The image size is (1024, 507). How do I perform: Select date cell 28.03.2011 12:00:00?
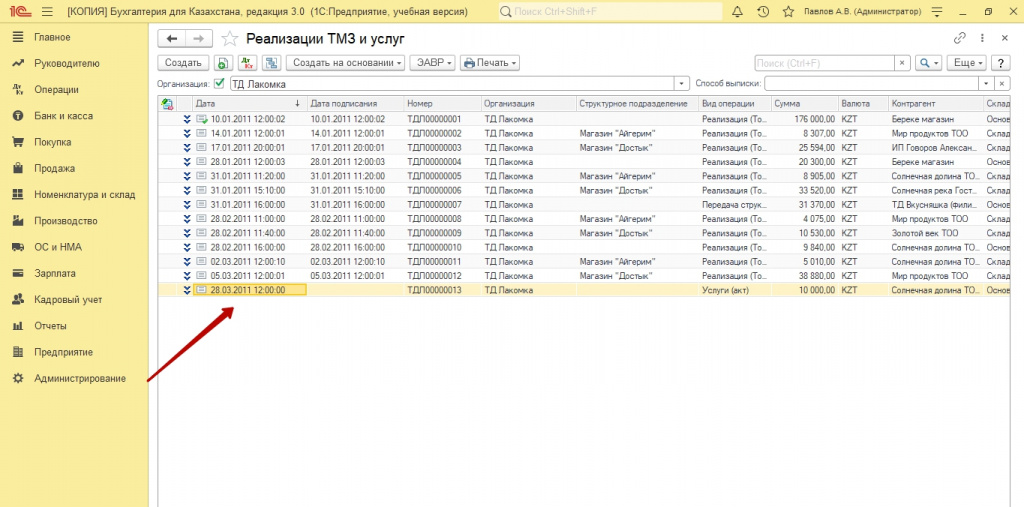click(x=249, y=290)
